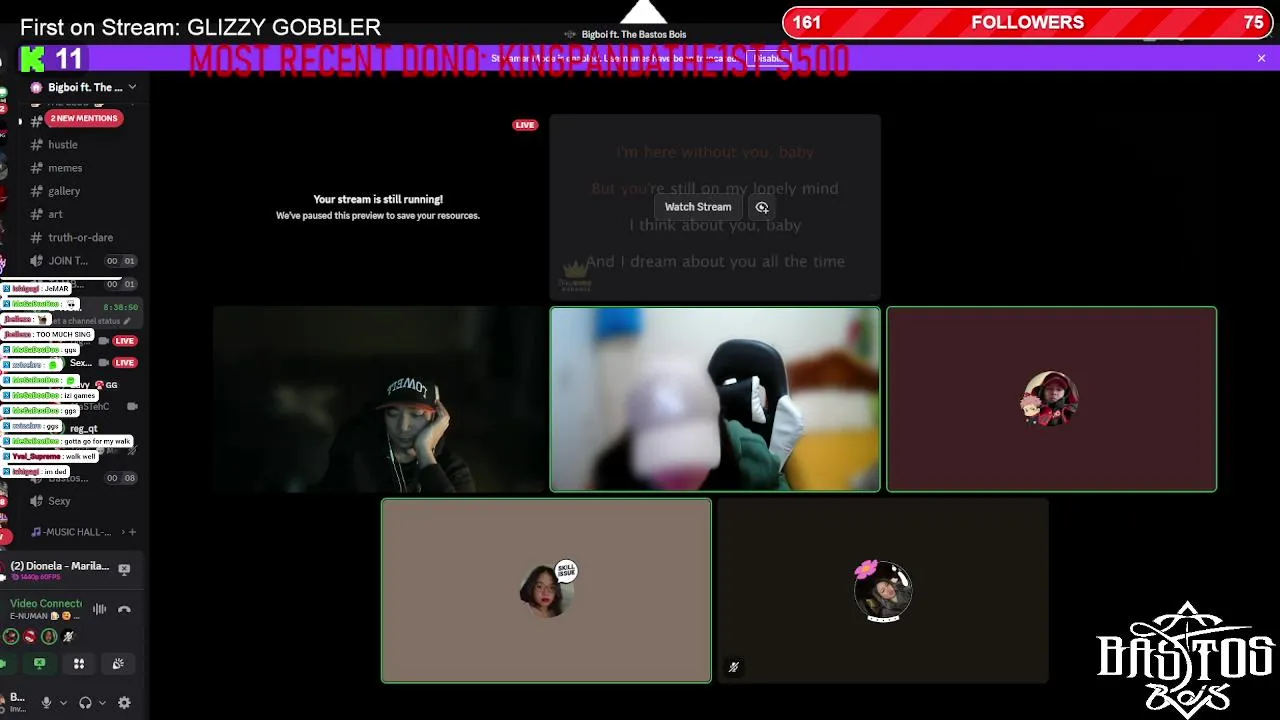Image resolution: width=1280 pixels, height=720 pixels.
Task: Toggle noise suppression waveform icon
Action: pyautogui.click(x=100, y=609)
